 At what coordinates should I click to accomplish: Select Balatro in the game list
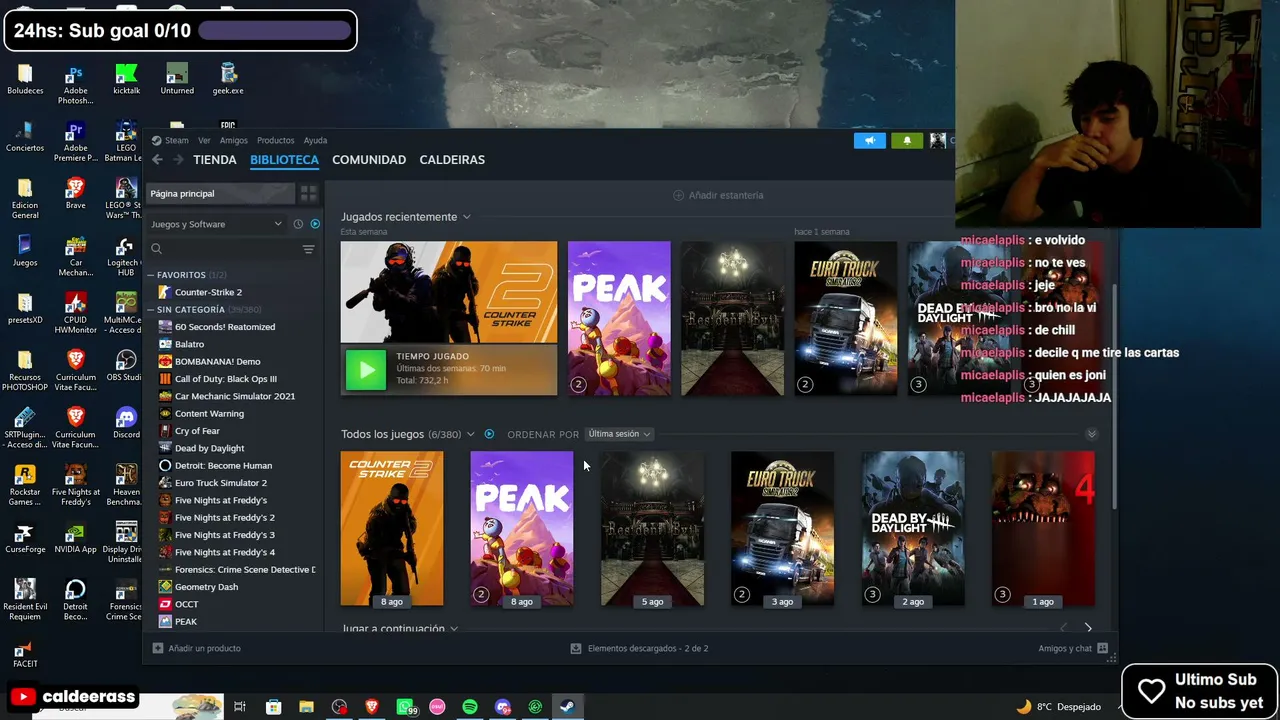[x=189, y=344]
